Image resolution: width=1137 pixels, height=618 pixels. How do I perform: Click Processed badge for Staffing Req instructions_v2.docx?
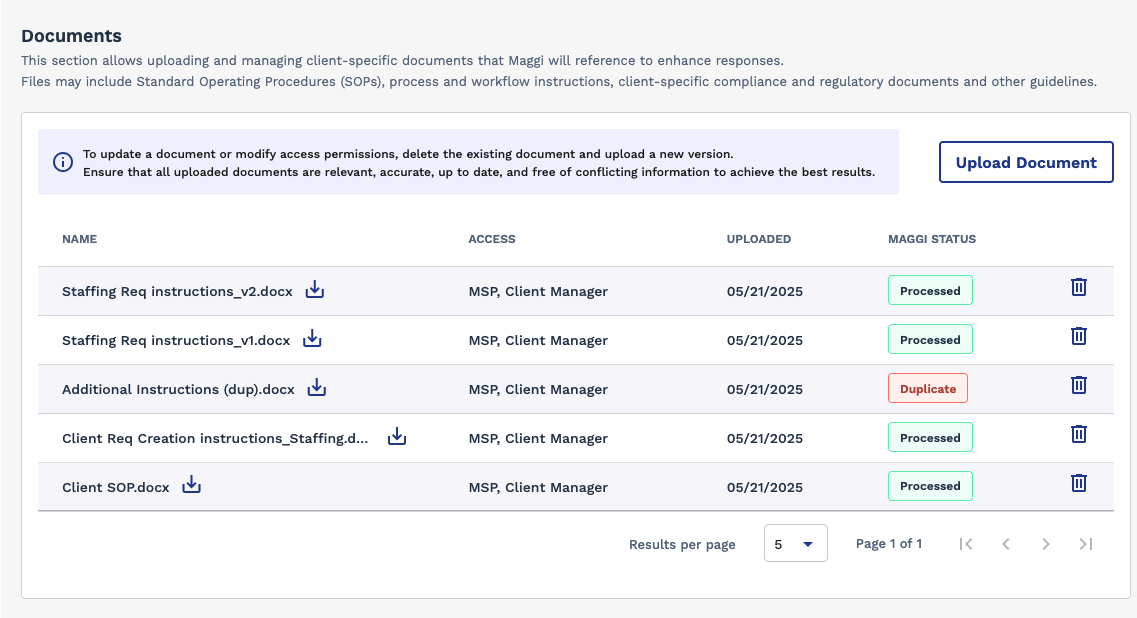pyautogui.click(x=930, y=291)
